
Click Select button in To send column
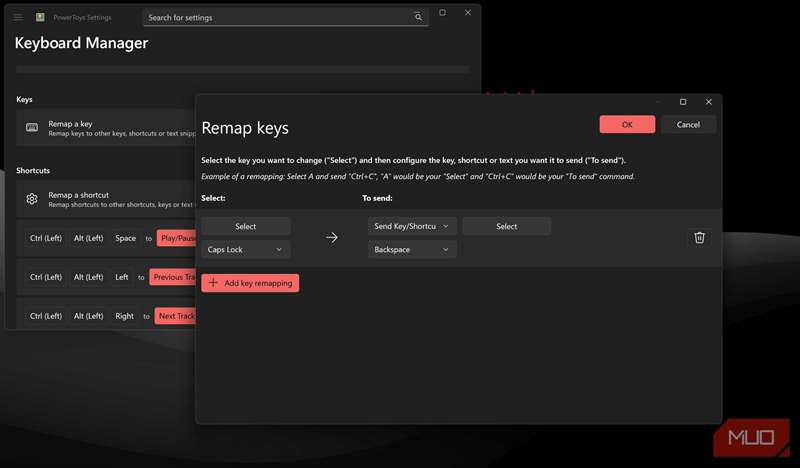point(506,226)
